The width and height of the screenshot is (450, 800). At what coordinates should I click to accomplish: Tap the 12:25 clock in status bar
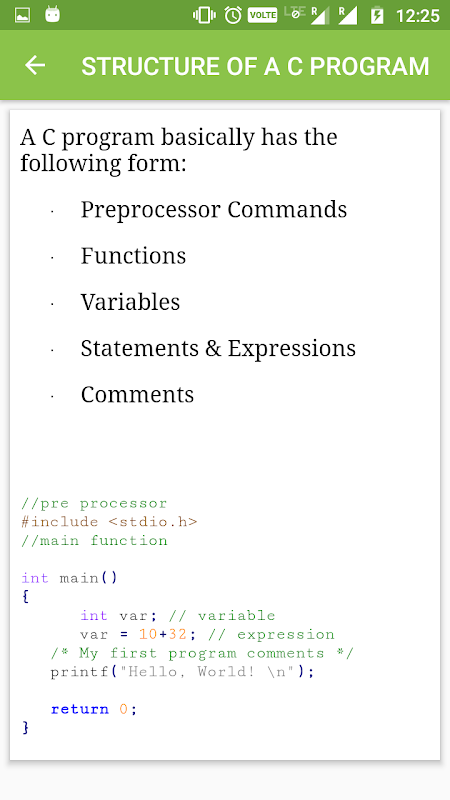[418, 16]
